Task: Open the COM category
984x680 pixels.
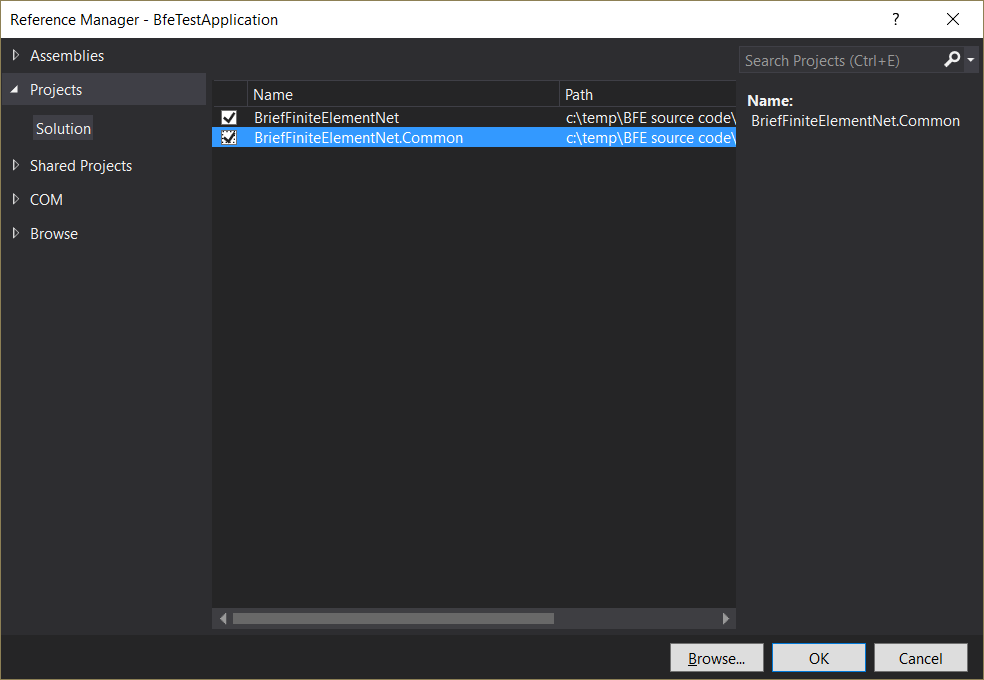Action: [x=46, y=199]
